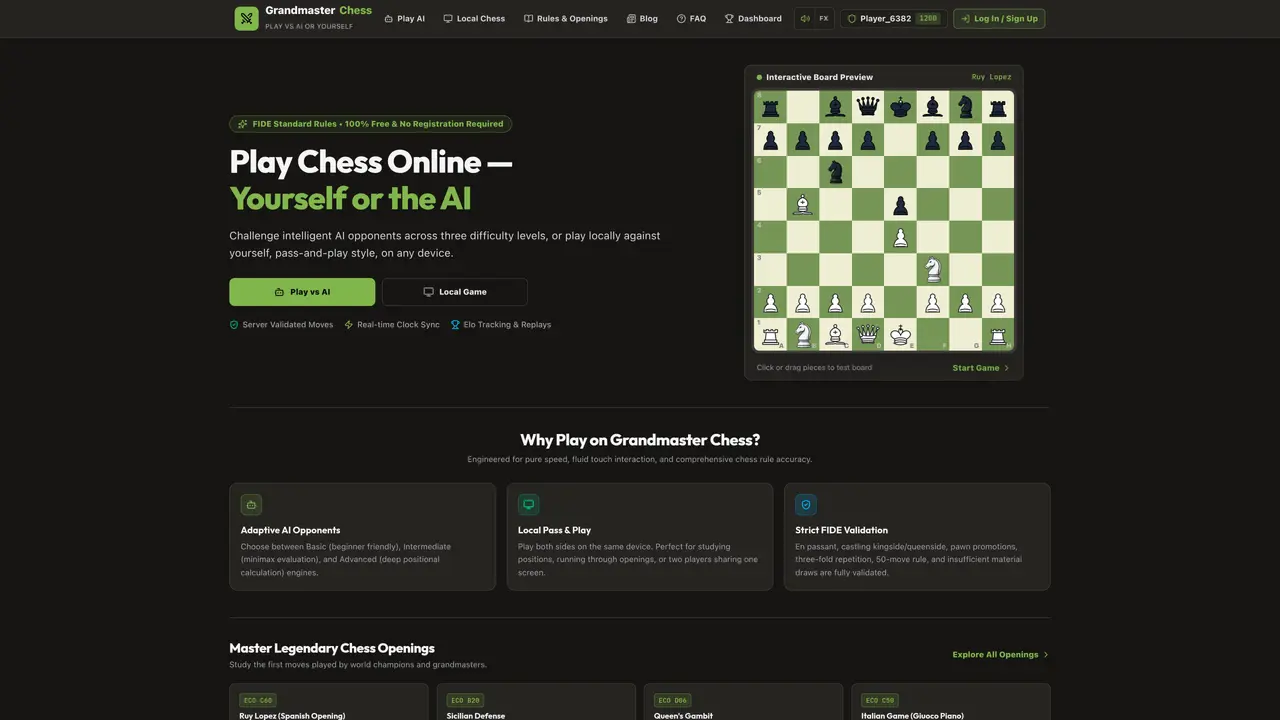Go to Rules & Openings page
Viewport: 1280px width, 720px height.
click(565, 18)
